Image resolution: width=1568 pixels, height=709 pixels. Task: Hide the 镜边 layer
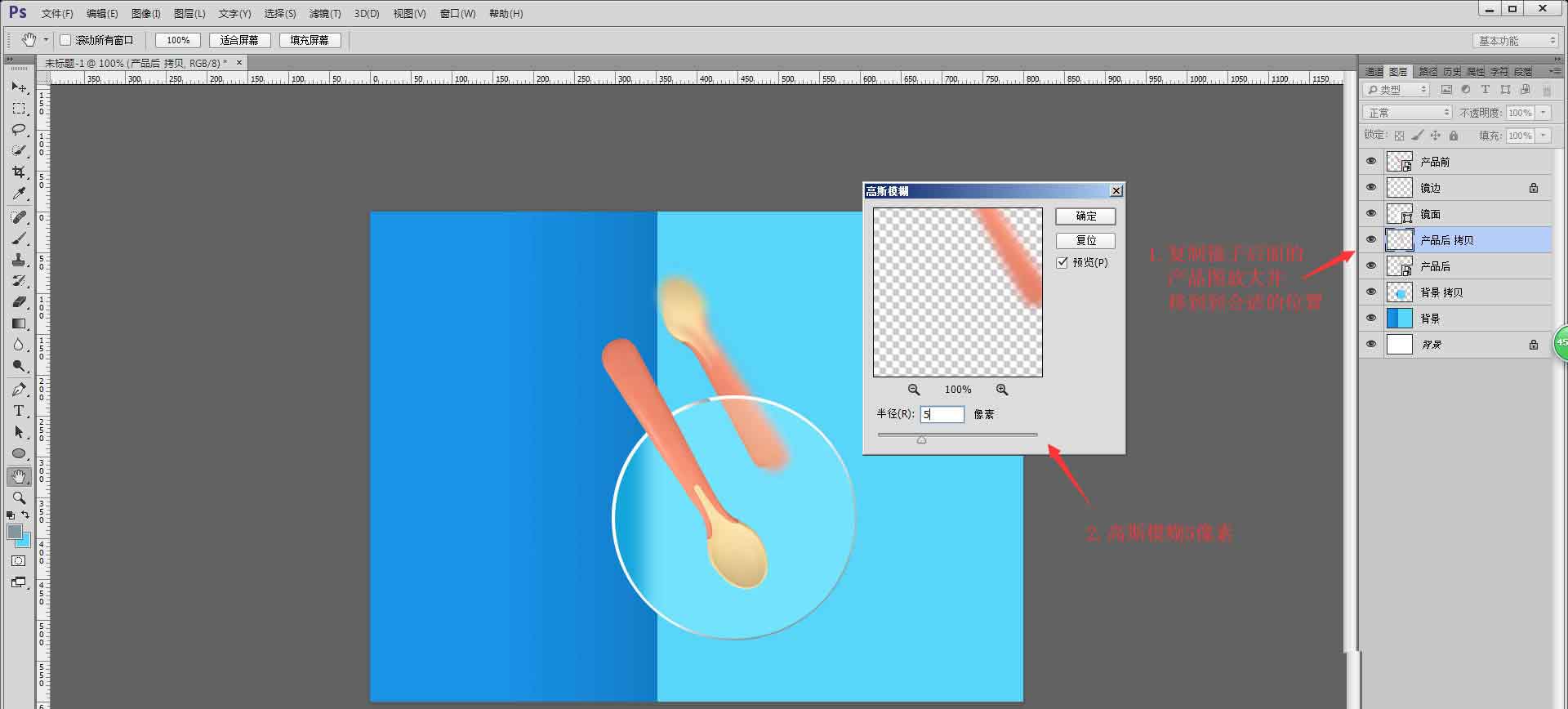[x=1371, y=187]
